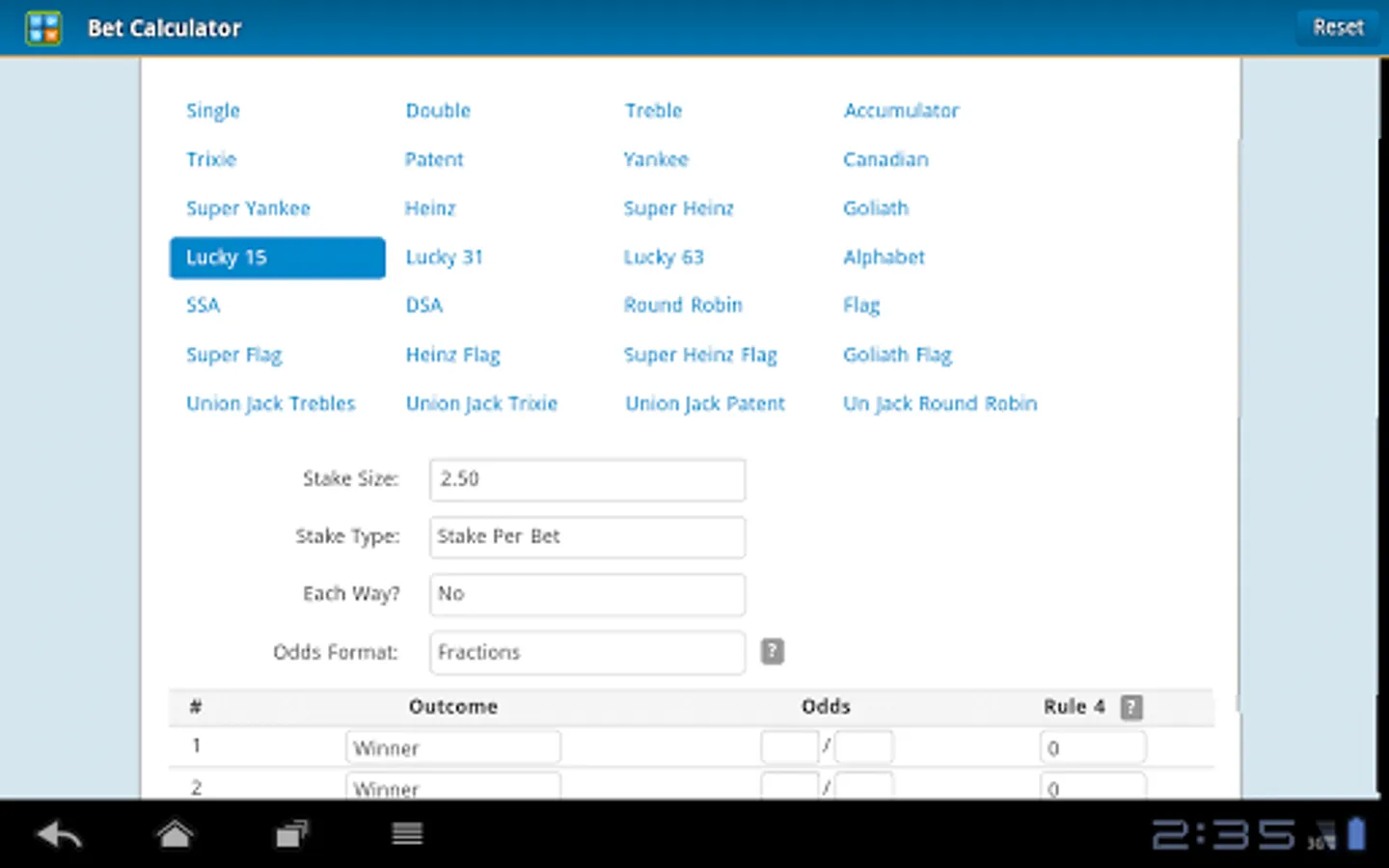
Task: Click the Rule 4 field in row 1
Action: pyautogui.click(x=1093, y=747)
